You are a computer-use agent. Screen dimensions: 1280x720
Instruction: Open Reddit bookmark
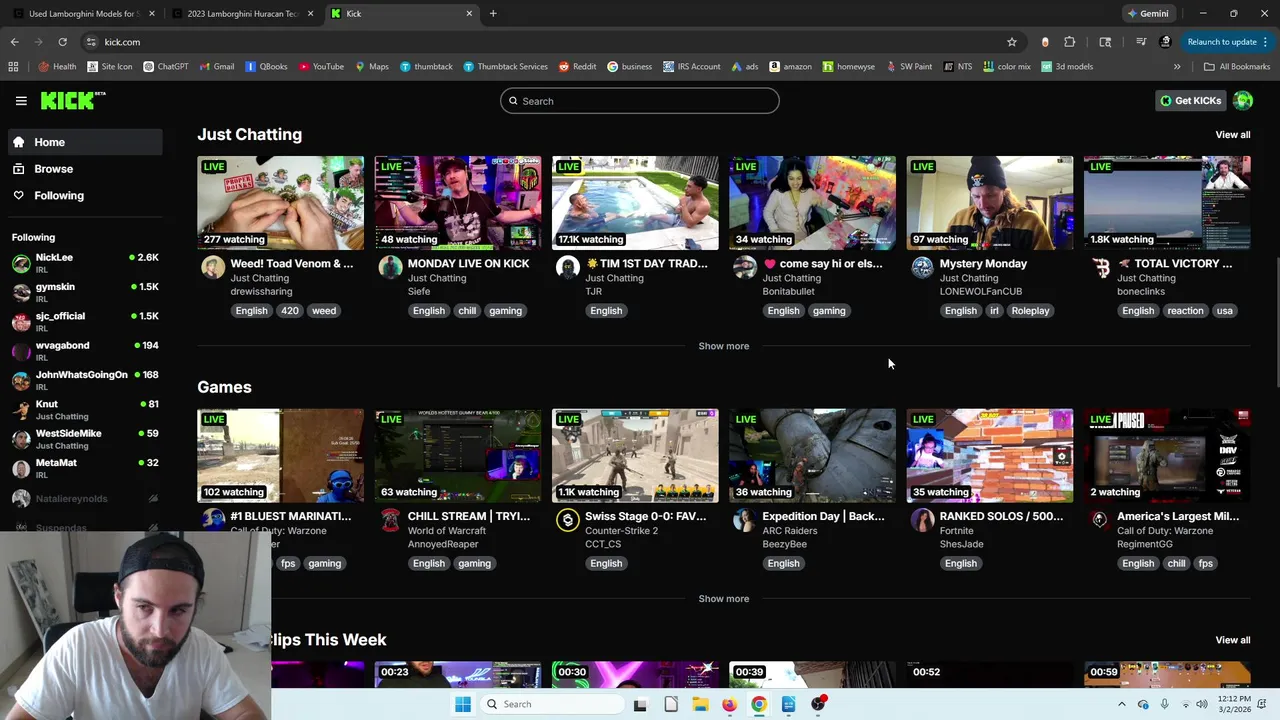pos(577,67)
